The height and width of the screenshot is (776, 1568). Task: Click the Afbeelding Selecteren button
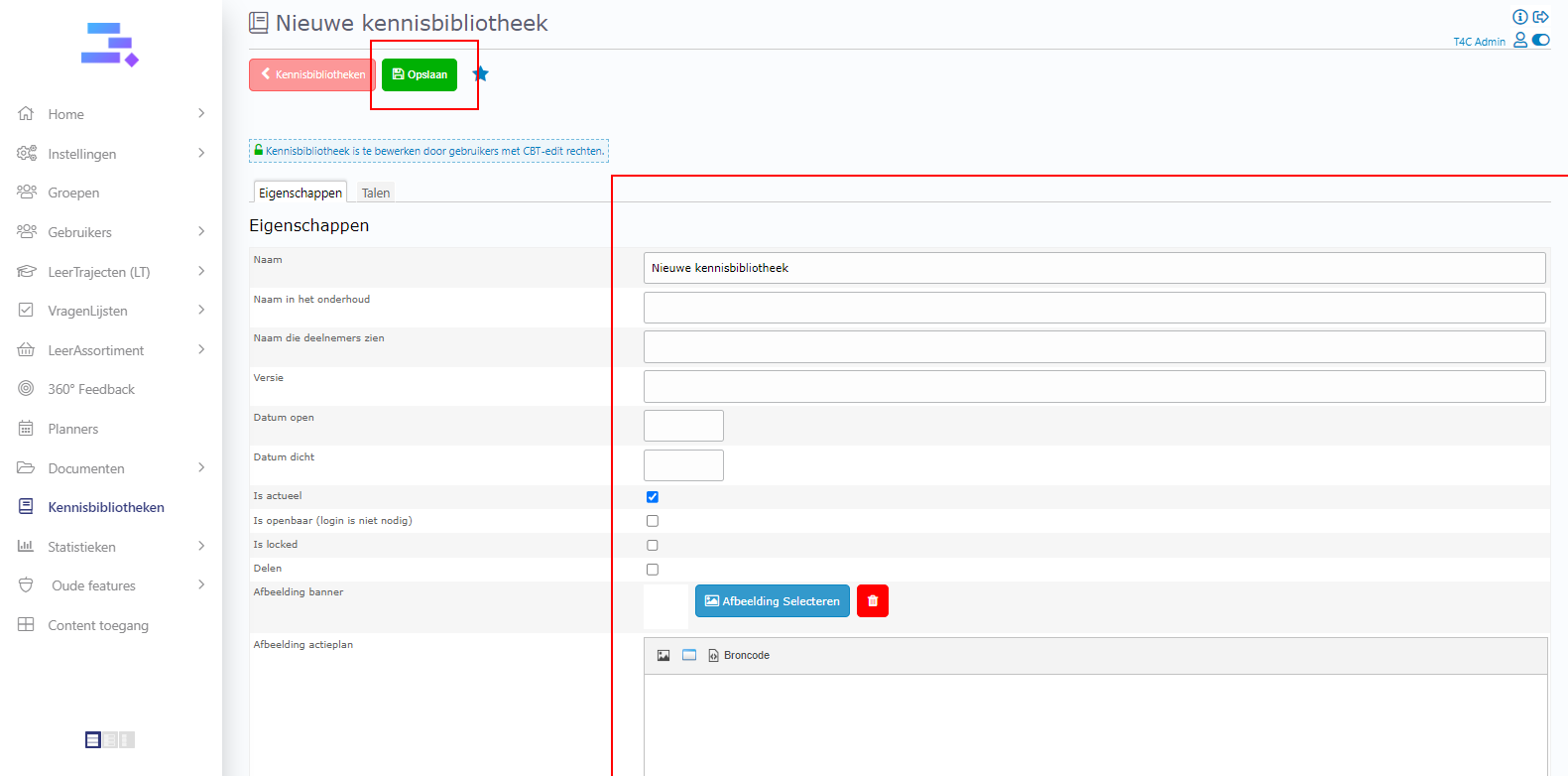(772, 601)
